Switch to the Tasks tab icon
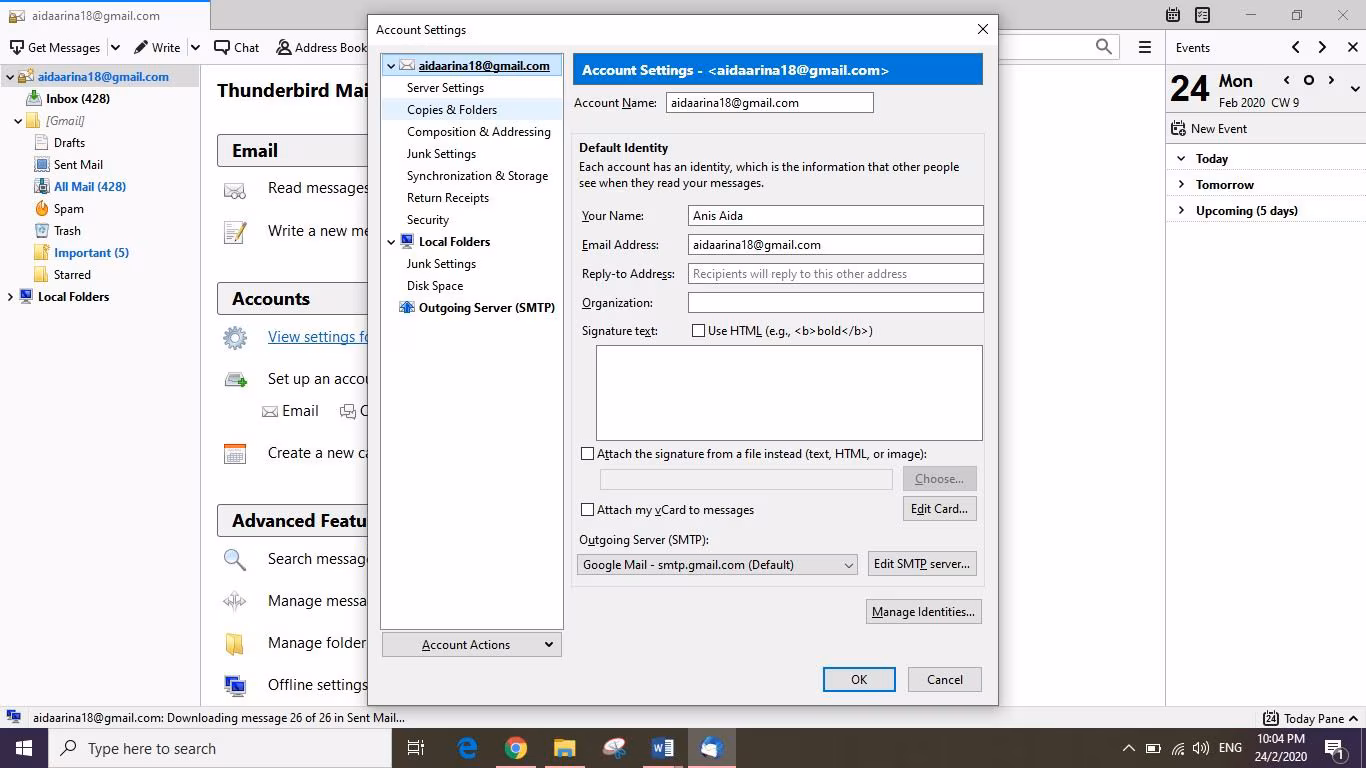 pyautogui.click(x=1203, y=15)
